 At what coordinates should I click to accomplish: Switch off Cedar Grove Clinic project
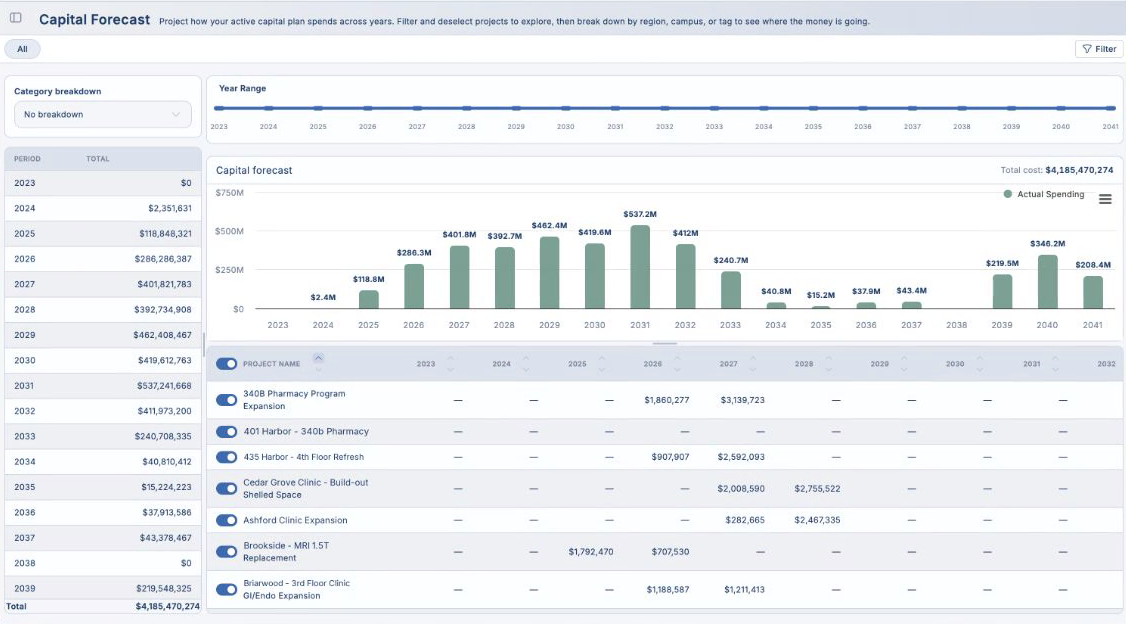226,488
